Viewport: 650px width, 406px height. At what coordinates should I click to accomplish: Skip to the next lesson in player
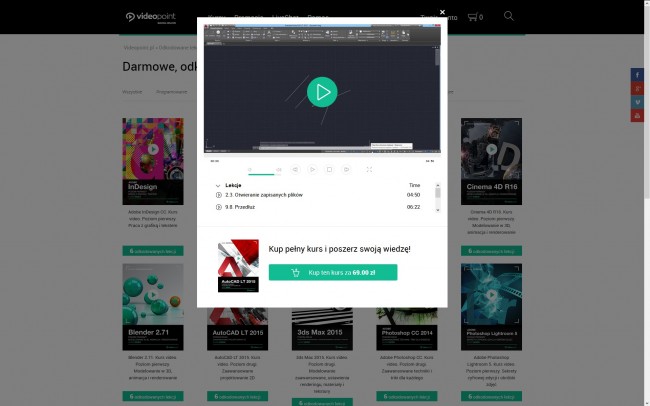(346, 169)
